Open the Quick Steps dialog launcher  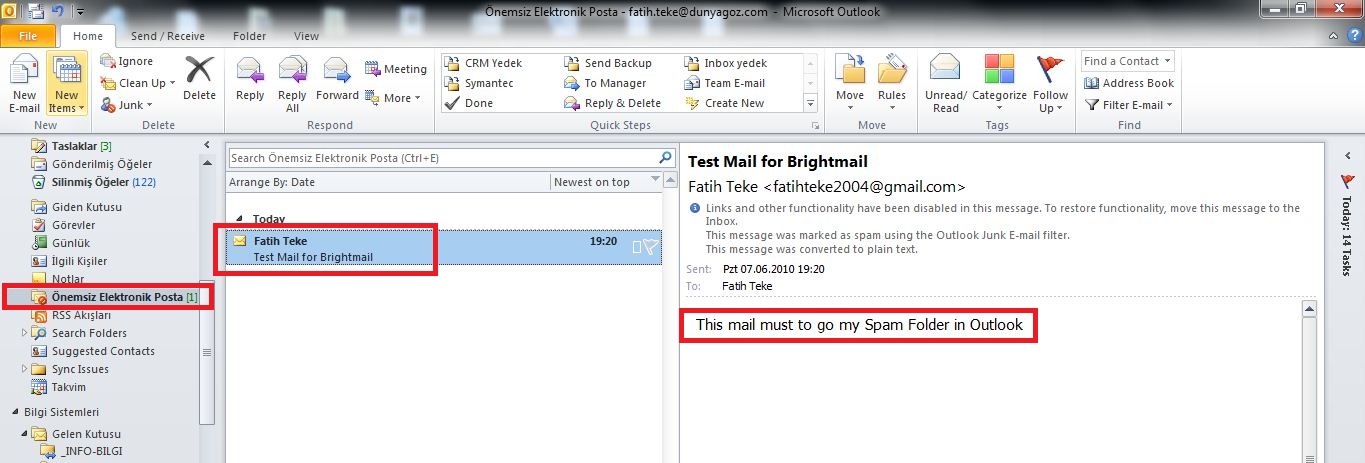click(x=816, y=126)
